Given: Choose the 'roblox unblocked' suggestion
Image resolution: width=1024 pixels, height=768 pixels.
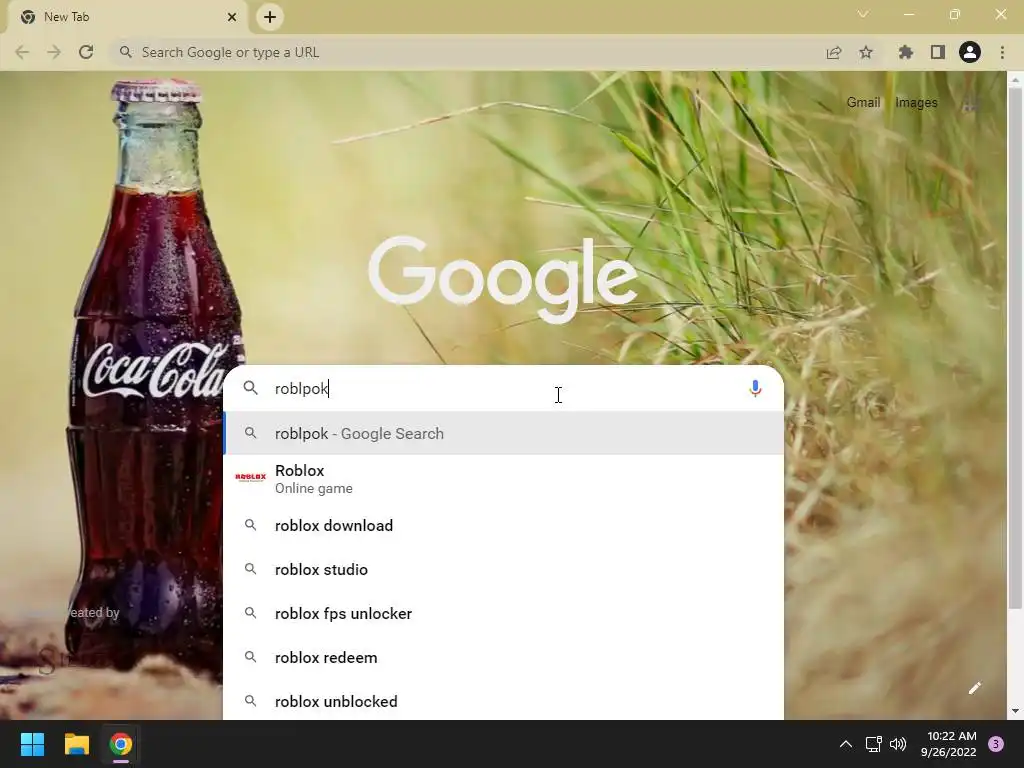Looking at the screenshot, I should tap(504, 701).
